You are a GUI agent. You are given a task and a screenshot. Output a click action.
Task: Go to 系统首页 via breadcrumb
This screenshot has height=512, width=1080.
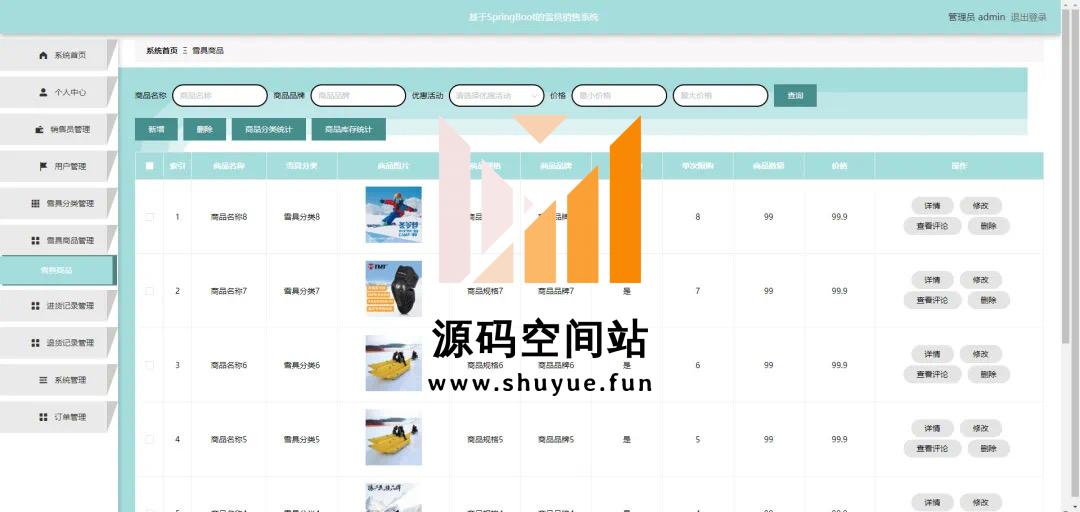(x=162, y=51)
